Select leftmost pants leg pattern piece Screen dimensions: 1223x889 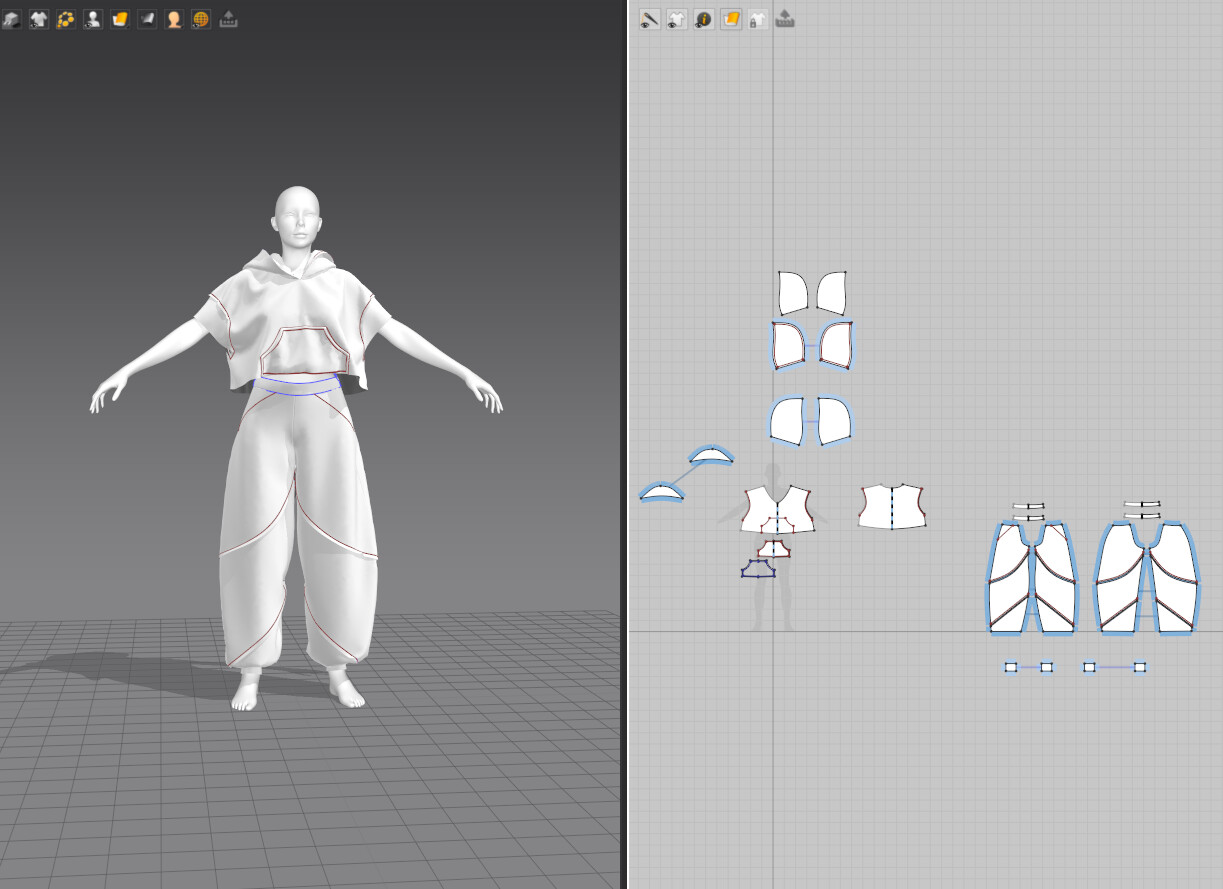(x=1010, y=578)
